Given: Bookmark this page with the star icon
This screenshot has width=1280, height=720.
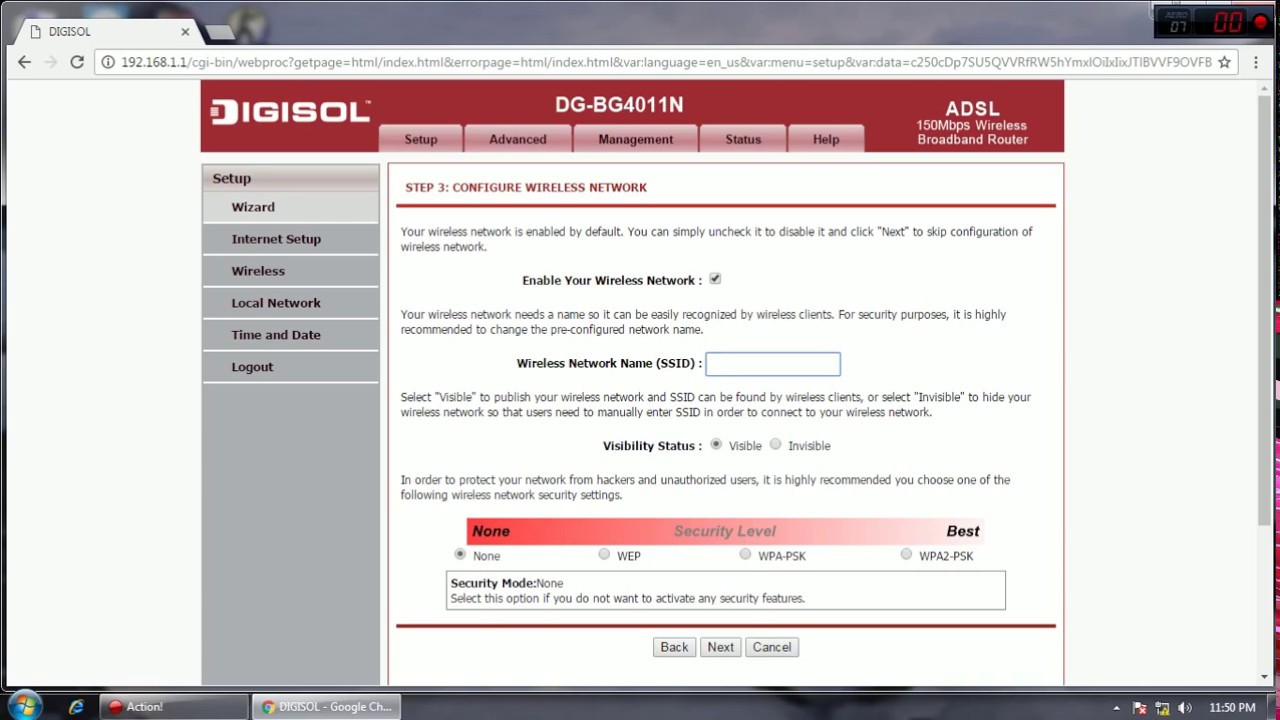Looking at the screenshot, I should (1224, 62).
